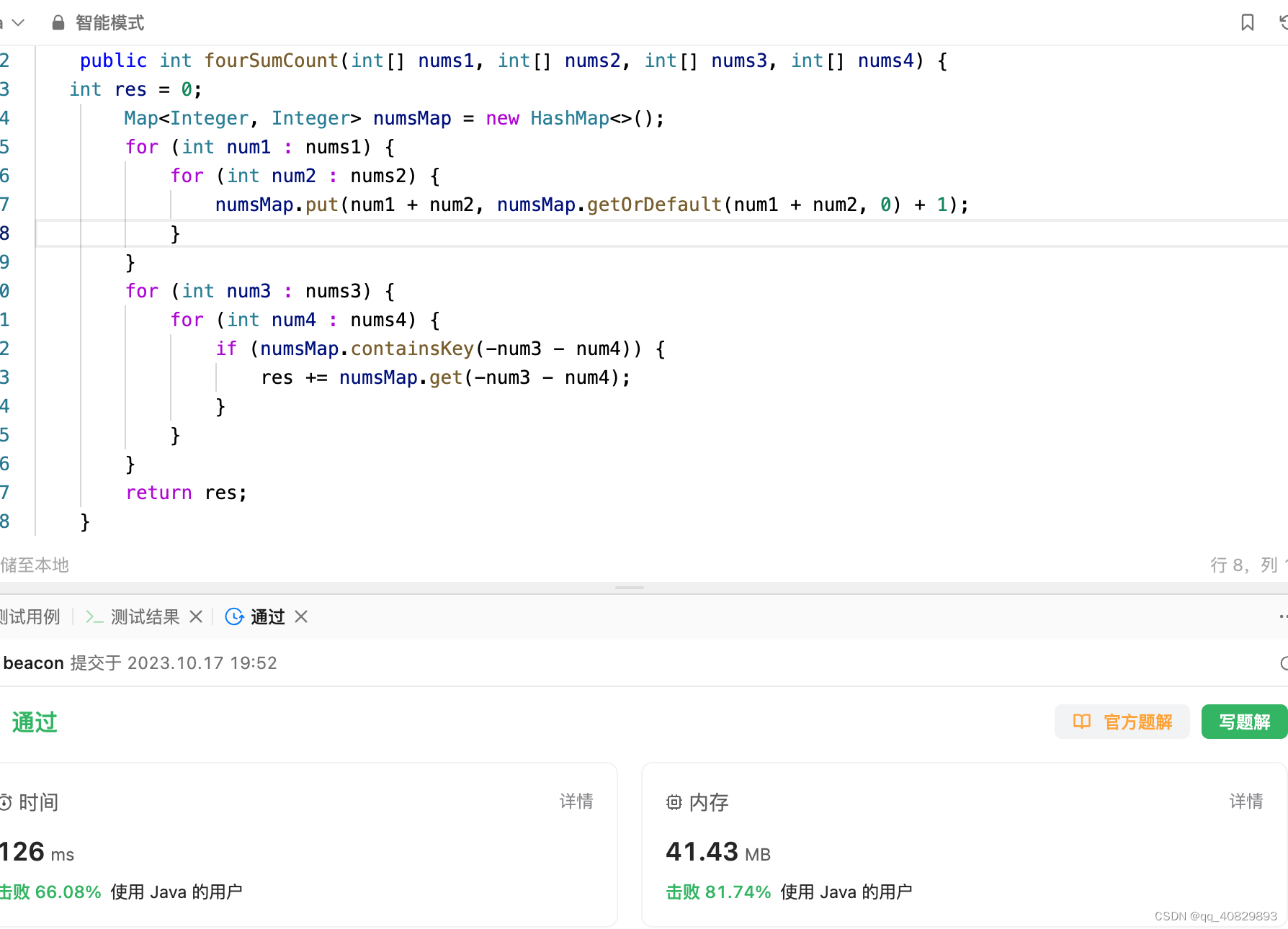The image size is (1288, 929).
Task: Click the panel divider drag handle
Action: pos(630,588)
